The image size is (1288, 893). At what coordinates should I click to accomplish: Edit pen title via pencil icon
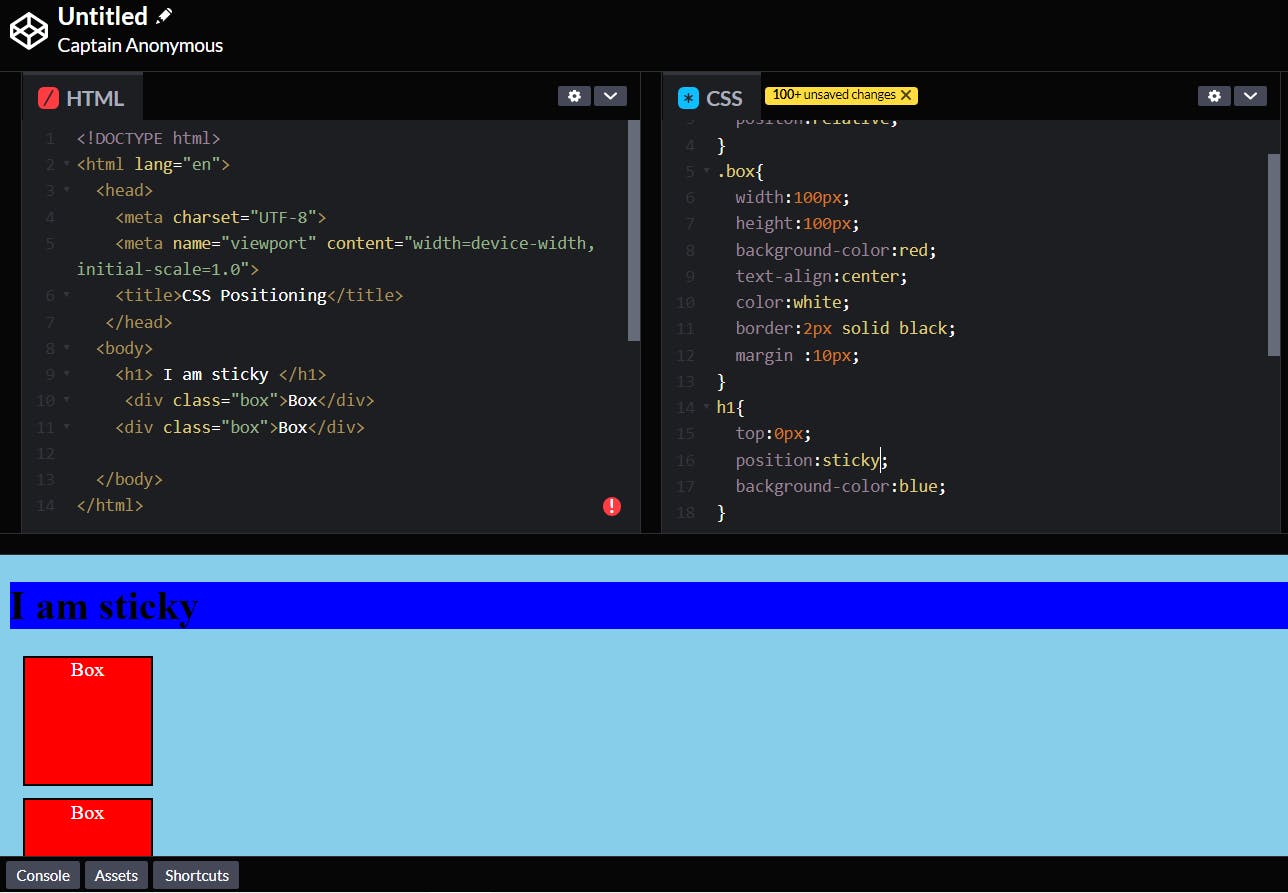[x=164, y=16]
